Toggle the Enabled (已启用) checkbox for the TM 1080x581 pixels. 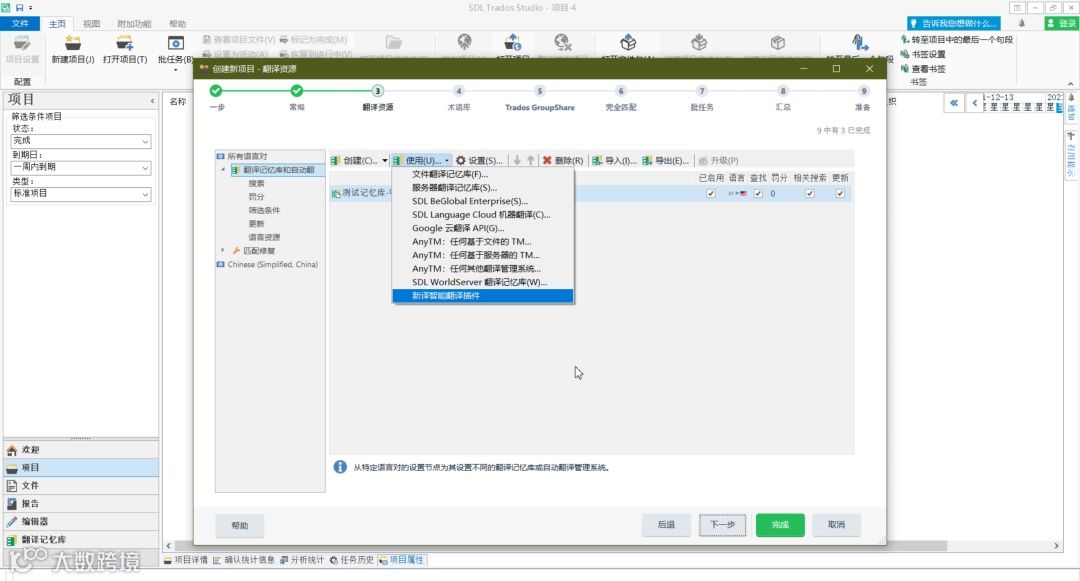coord(711,193)
